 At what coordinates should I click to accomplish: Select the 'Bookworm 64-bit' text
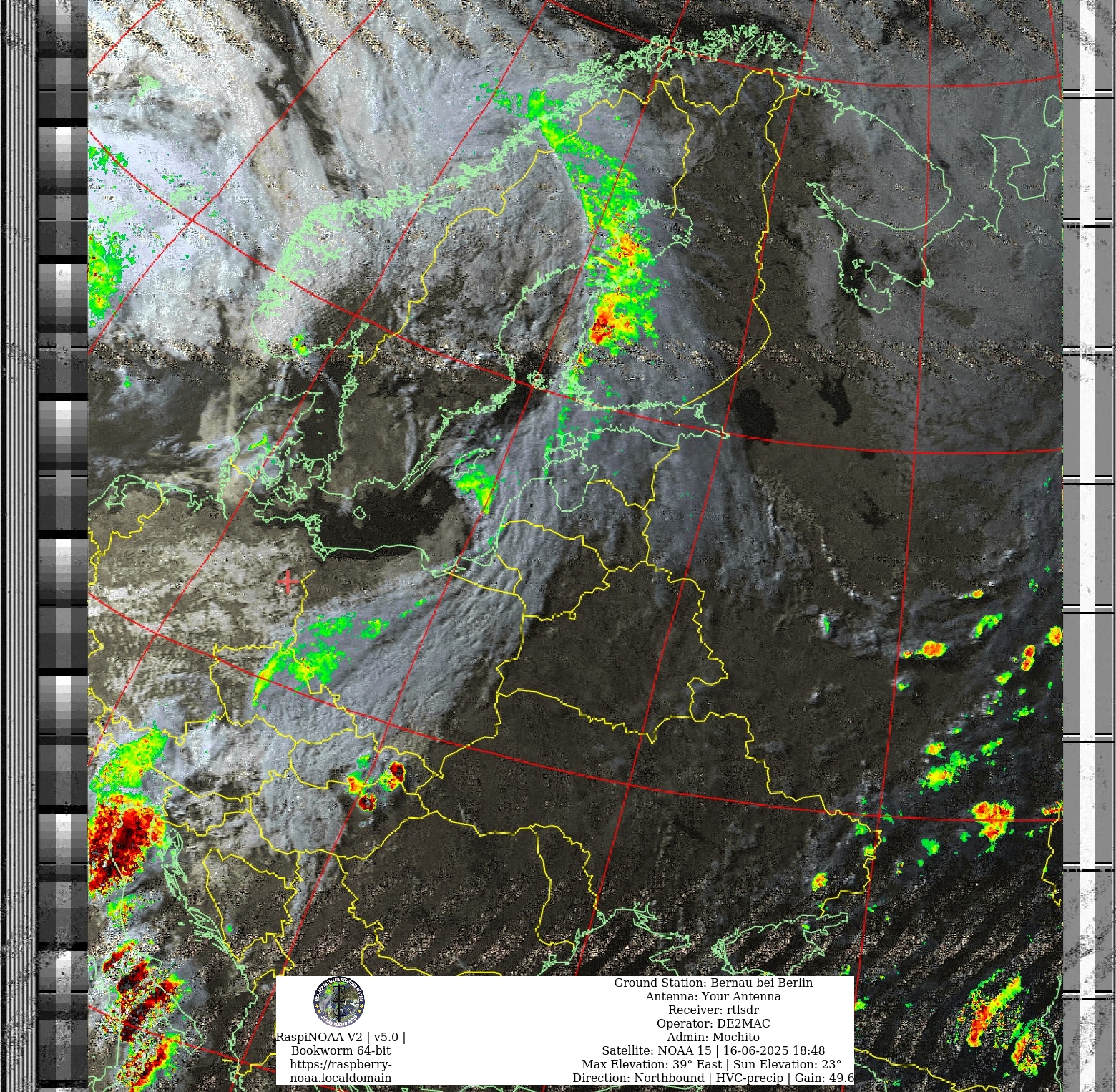(341, 1051)
